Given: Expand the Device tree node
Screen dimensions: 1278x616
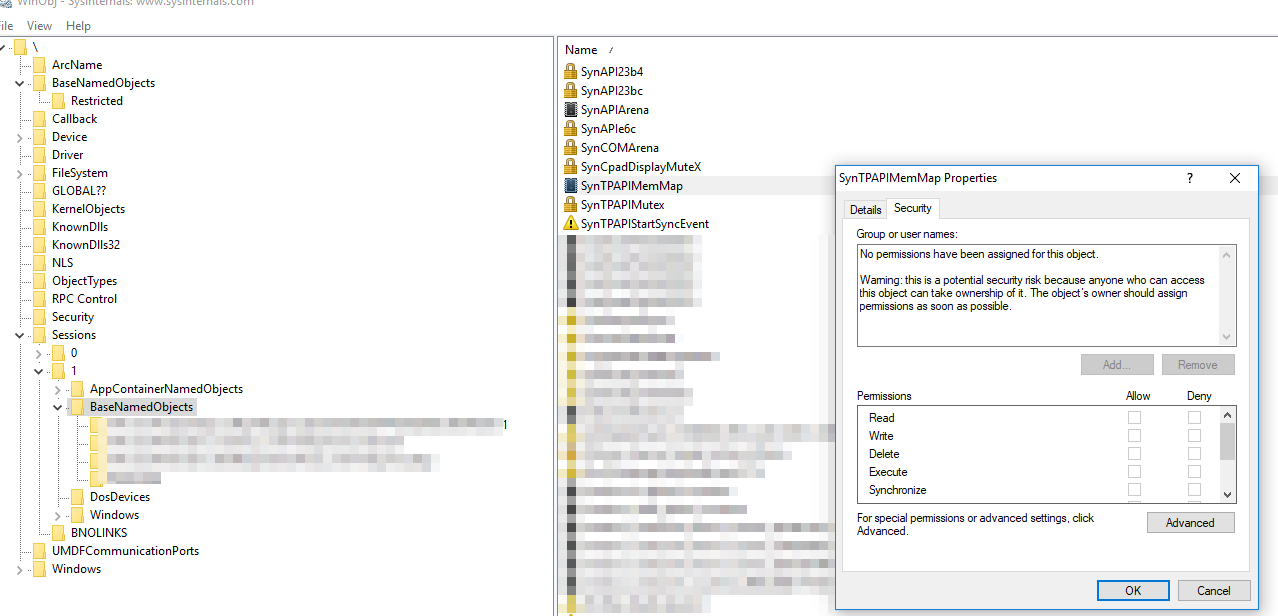Looking at the screenshot, I should tap(20, 137).
